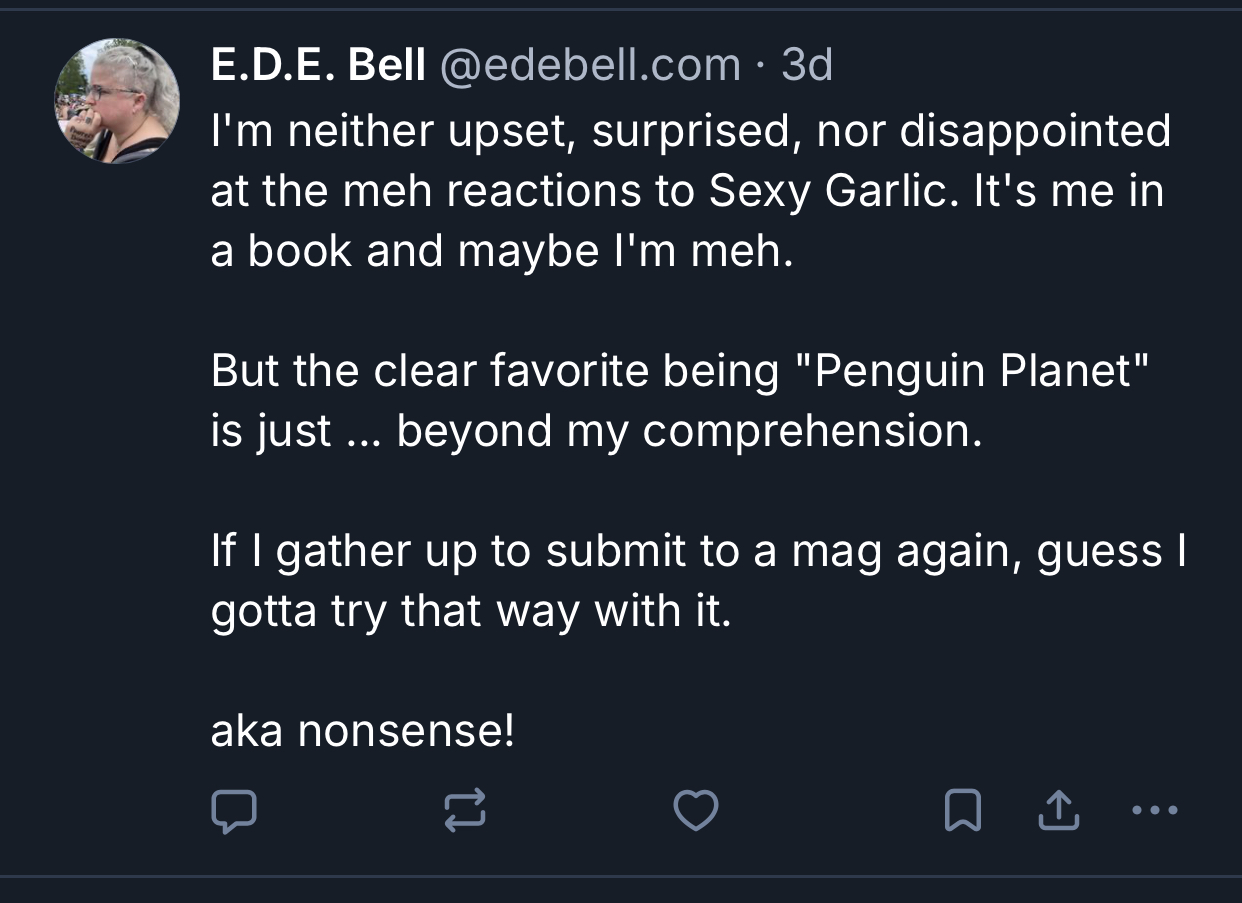This screenshot has width=1242, height=903.
Task: Select the 'a book and maybe I'm meh.' line
Action: pos(501,251)
